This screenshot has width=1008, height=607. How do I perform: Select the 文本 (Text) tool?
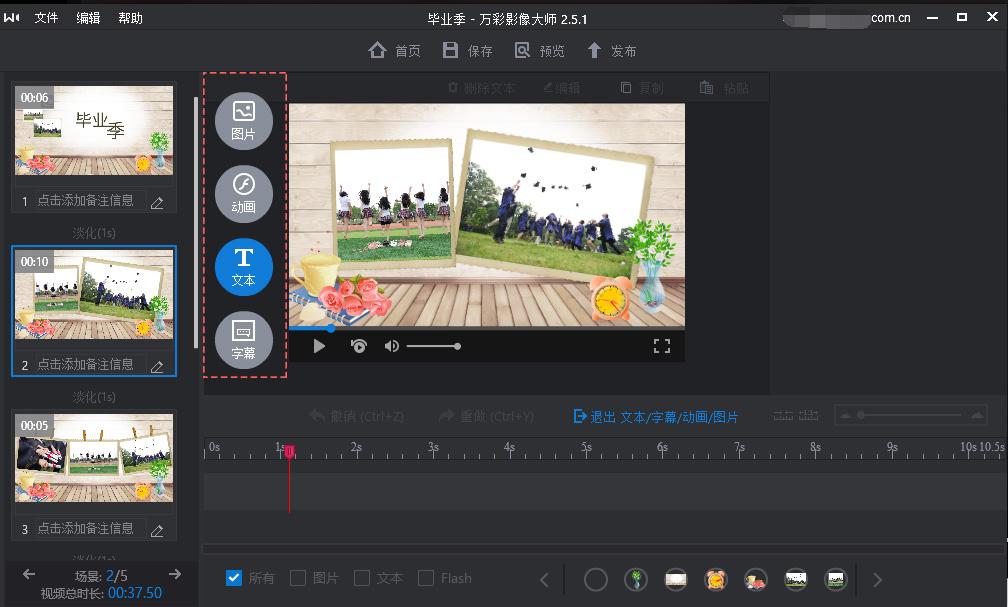pyautogui.click(x=244, y=267)
